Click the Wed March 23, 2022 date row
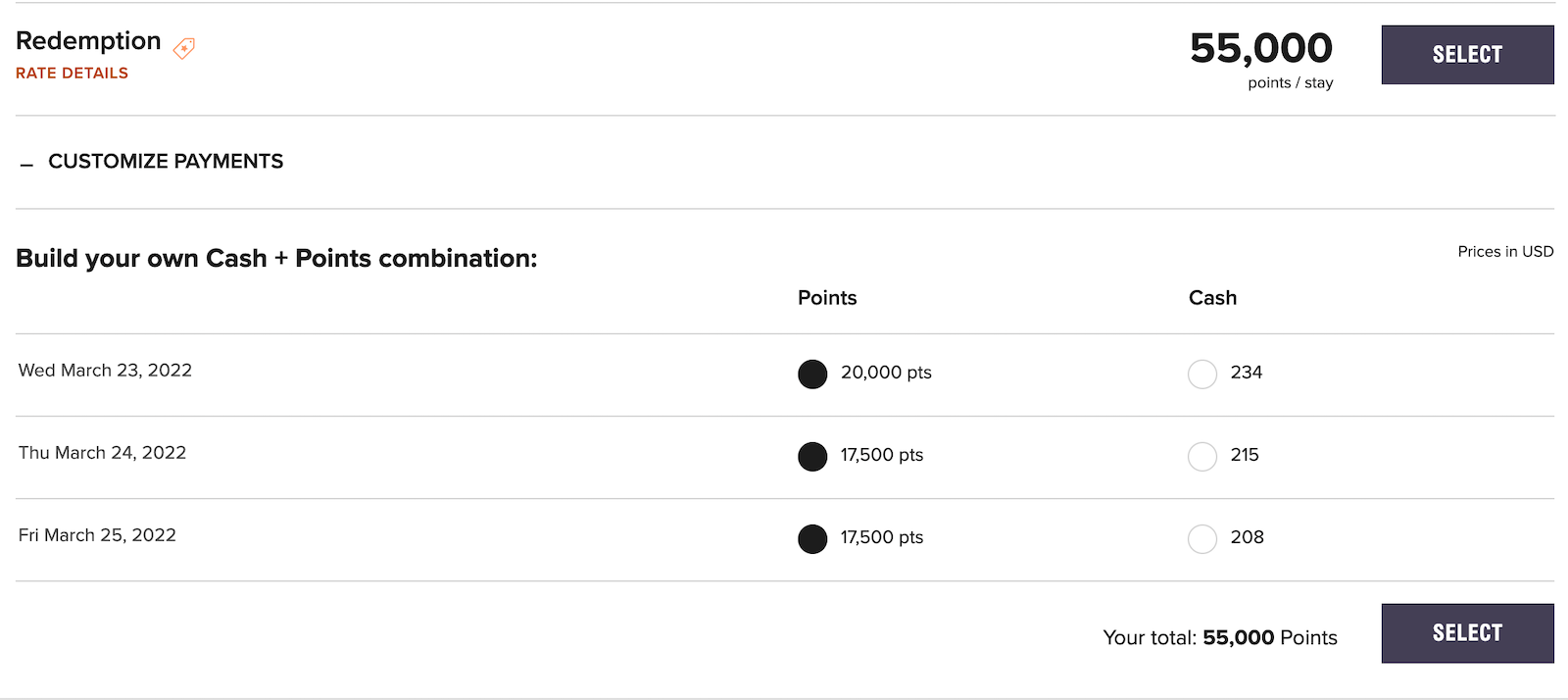The image size is (1568, 700). (104, 371)
